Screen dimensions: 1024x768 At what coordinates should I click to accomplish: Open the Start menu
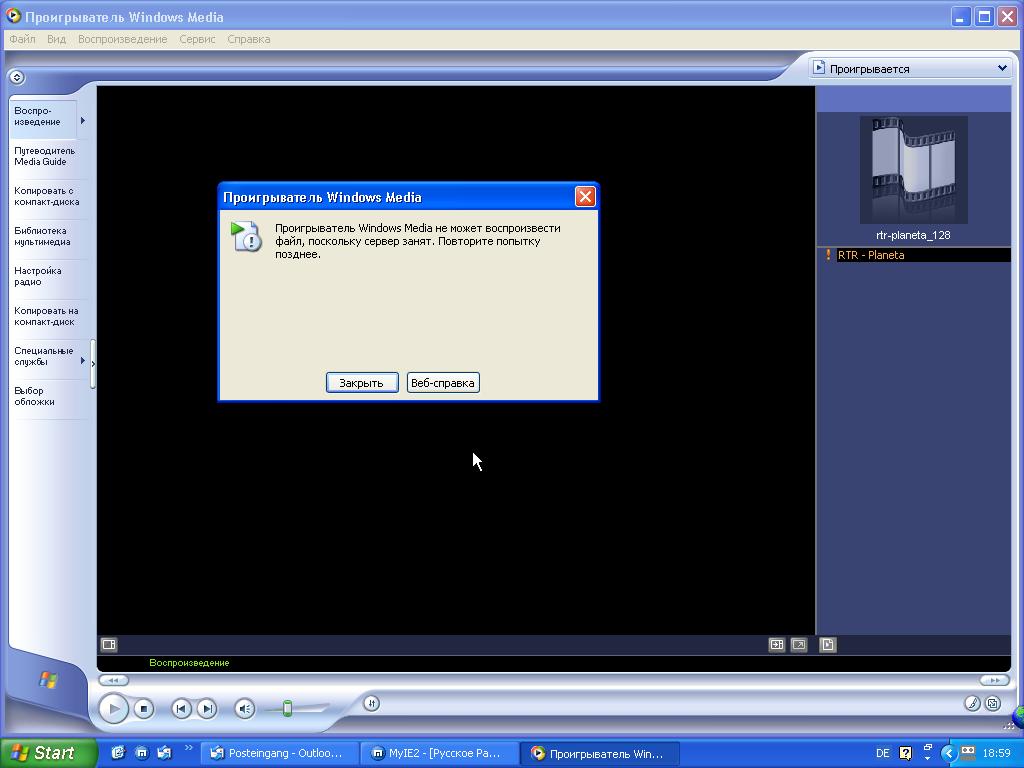[x=48, y=753]
